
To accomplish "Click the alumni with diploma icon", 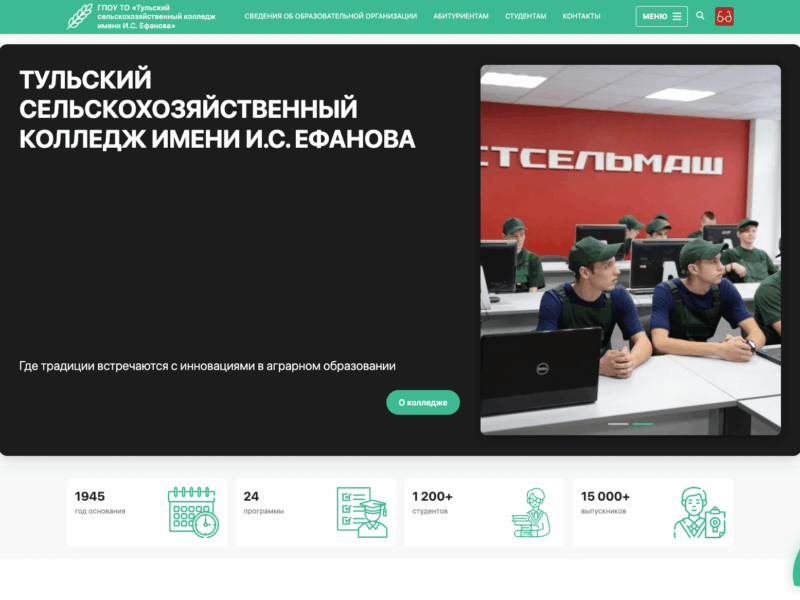I will (x=699, y=512).
